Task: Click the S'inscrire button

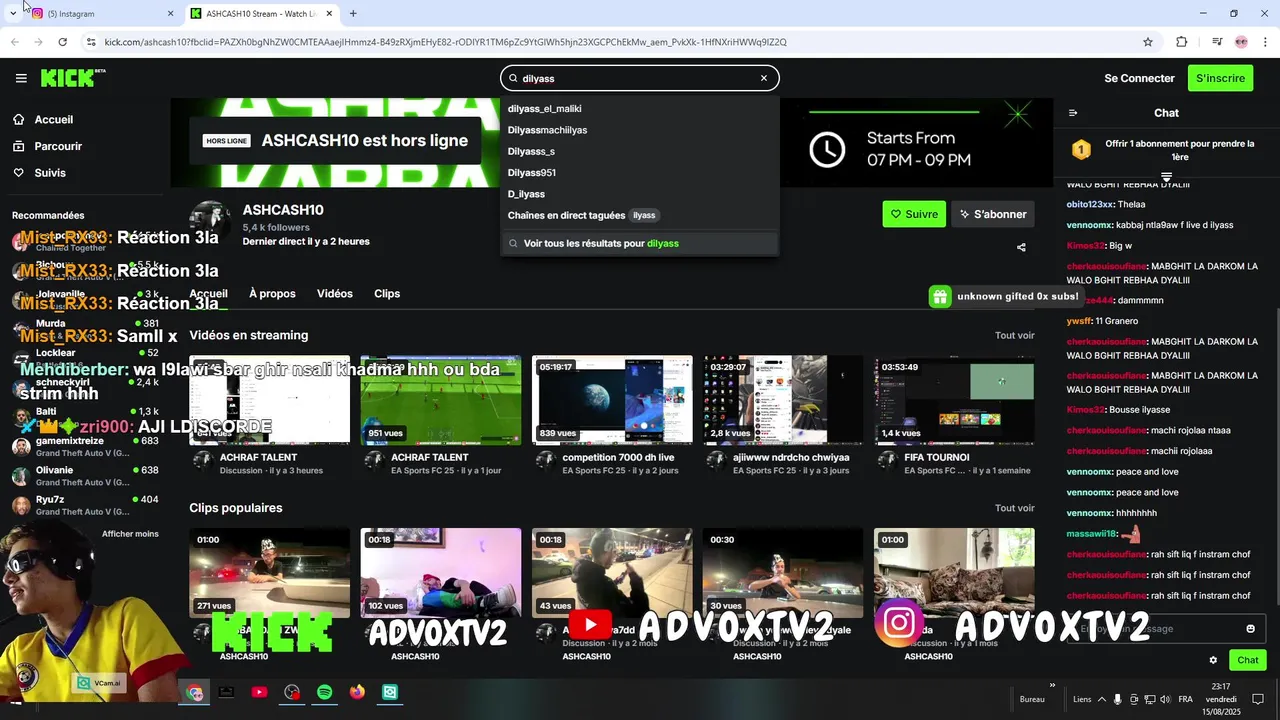Action: coord(1220,78)
